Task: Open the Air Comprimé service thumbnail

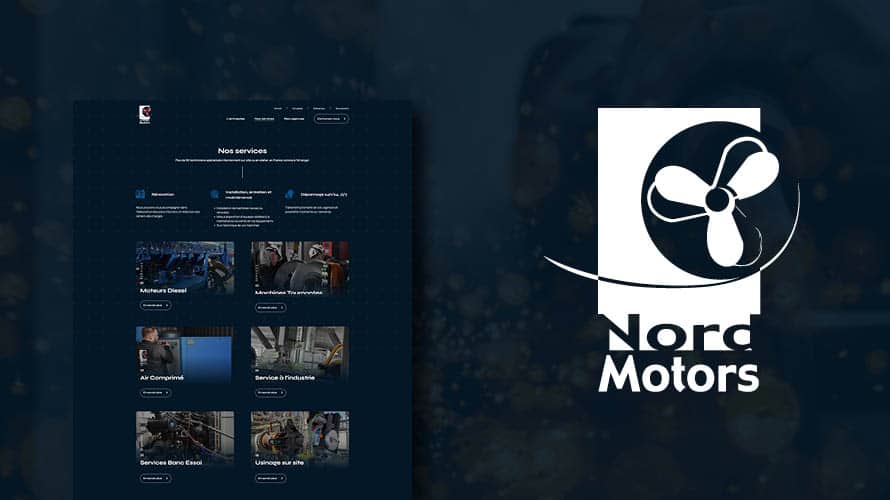Action: coord(185,354)
